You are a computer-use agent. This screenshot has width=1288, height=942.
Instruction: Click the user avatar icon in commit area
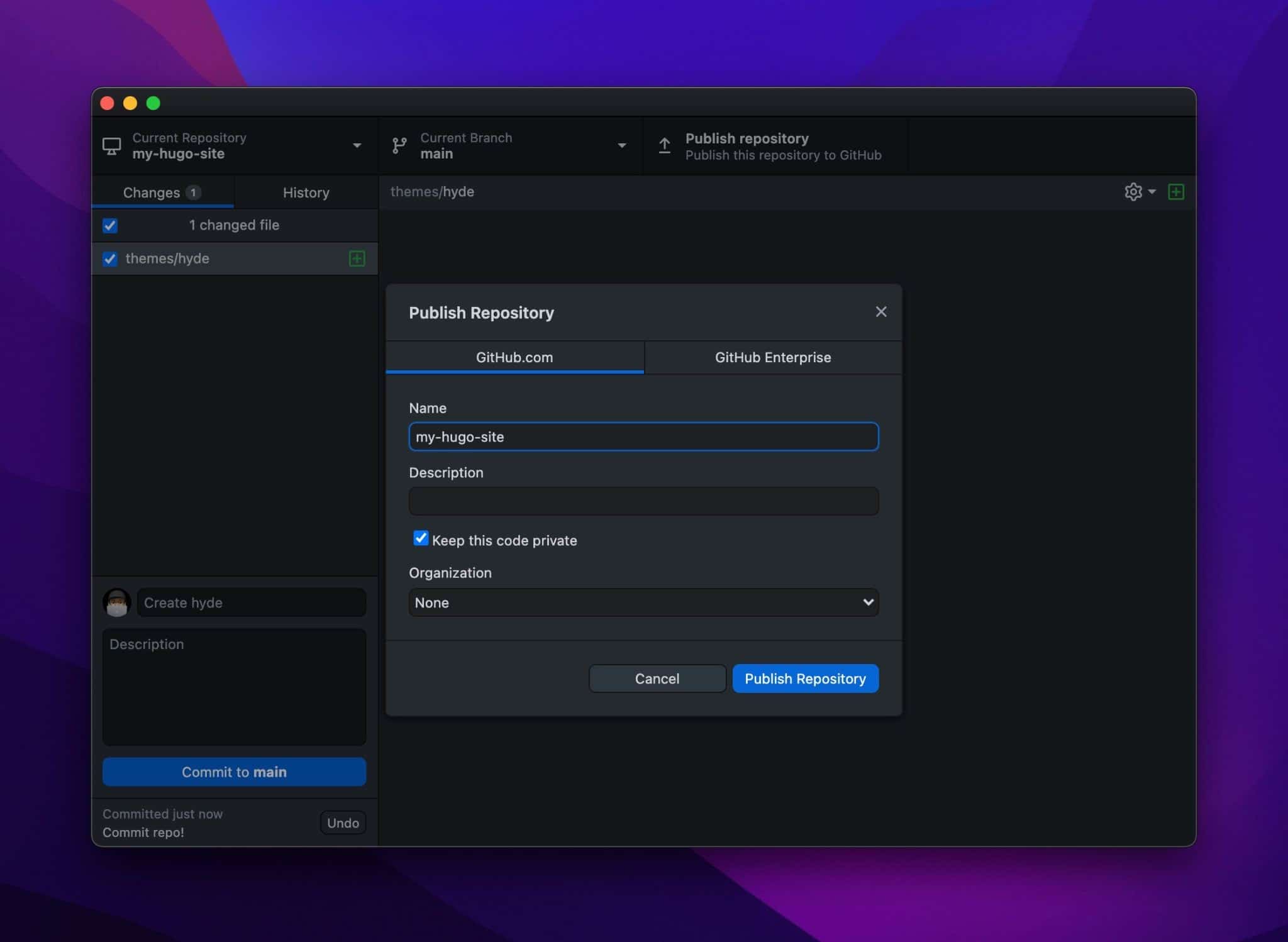pyautogui.click(x=117, y=602)
